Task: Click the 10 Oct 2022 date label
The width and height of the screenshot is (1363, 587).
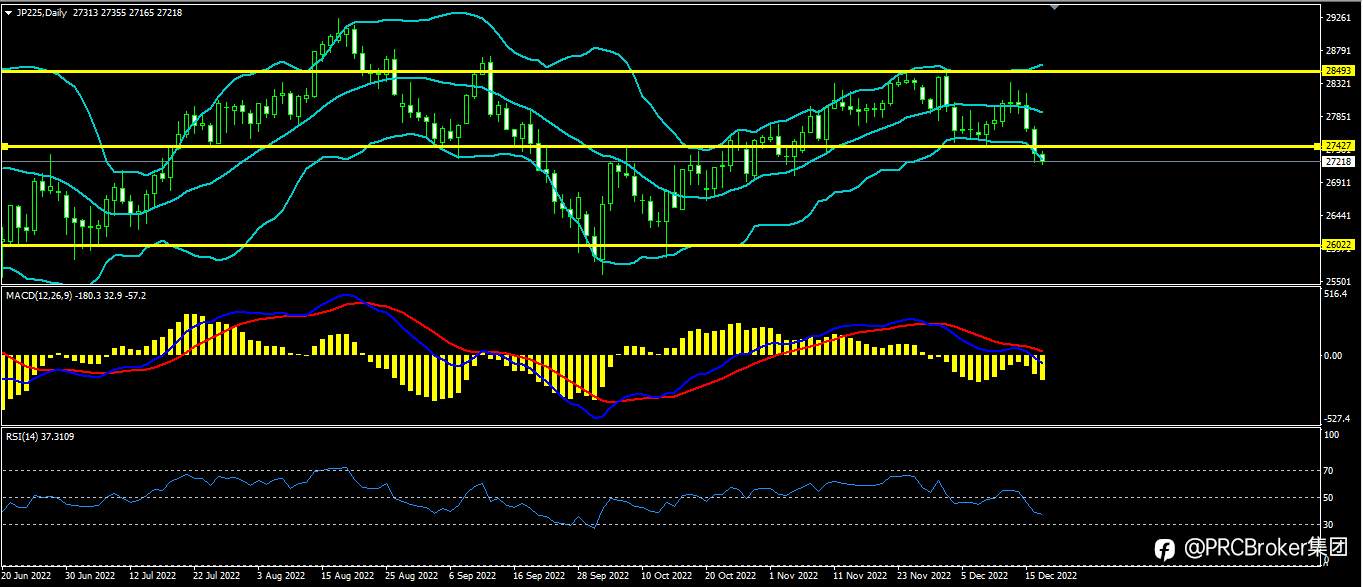Action: tap(667, 576)
